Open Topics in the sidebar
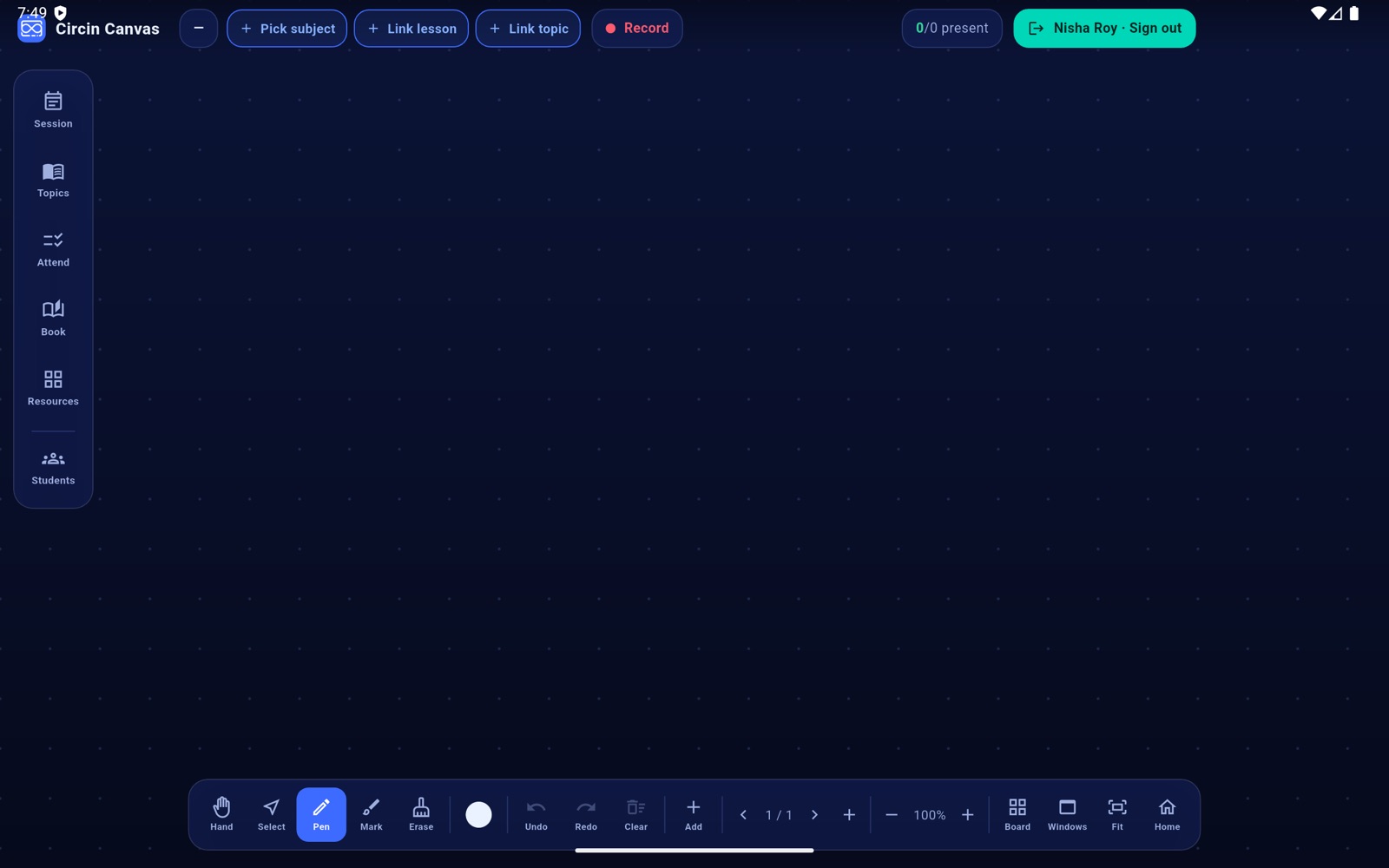The width and height of the screenshot is (1389, 868). pos(53,180)
